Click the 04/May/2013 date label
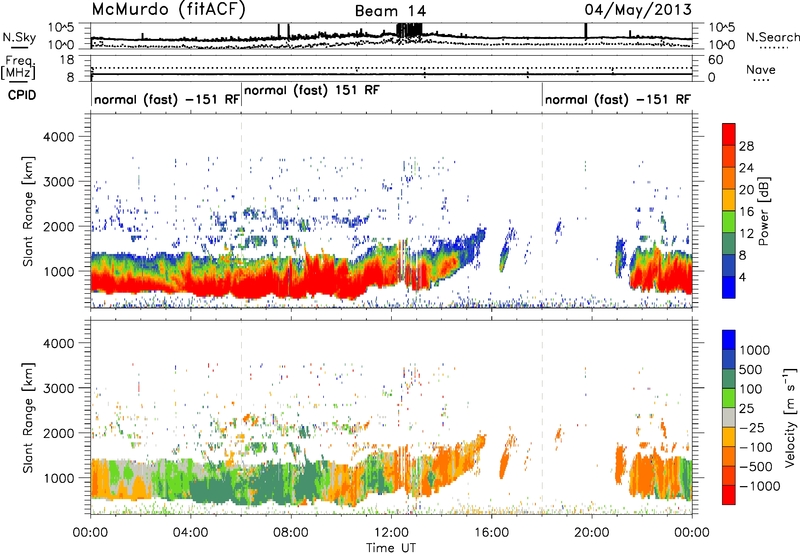The image size is (800, 554). click(x=638, y=10)
